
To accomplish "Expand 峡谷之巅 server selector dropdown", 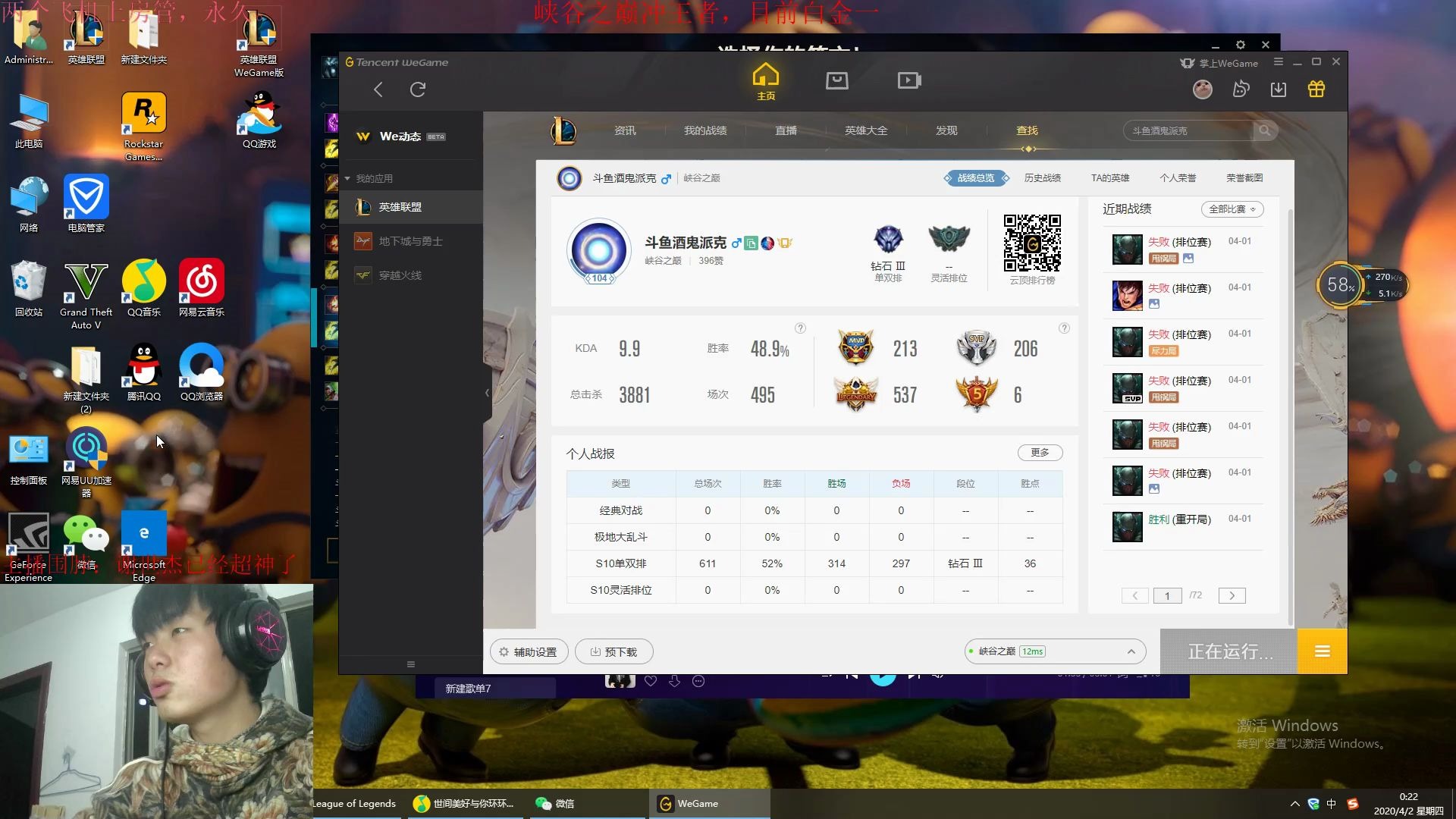I will [1131, 651].
